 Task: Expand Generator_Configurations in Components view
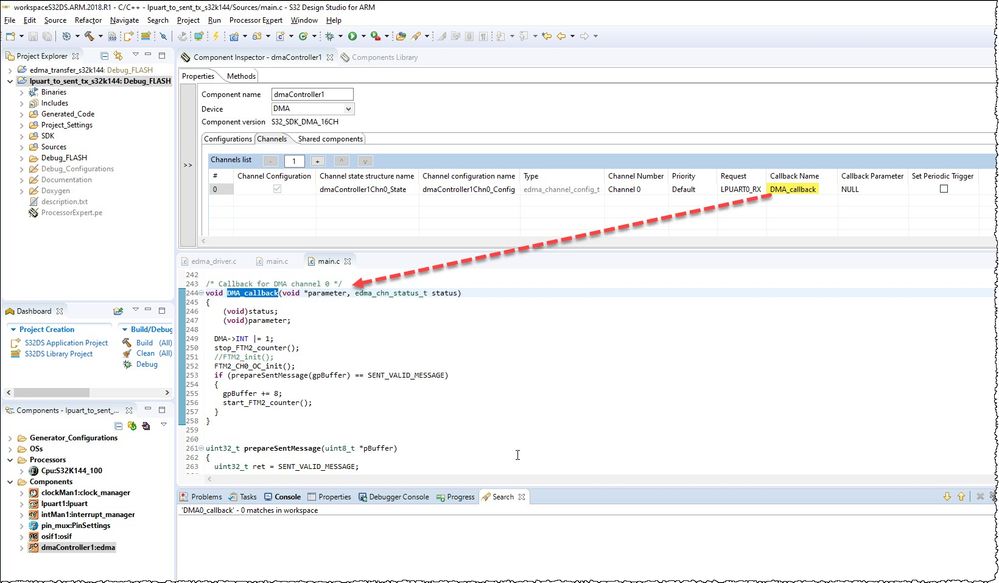tap(10, 438)
